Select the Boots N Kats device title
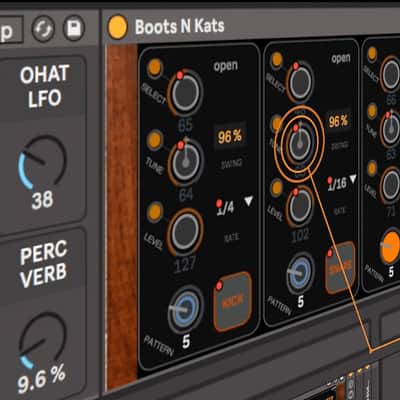This screenshot has width=400, height=400. tap(179, 27)
